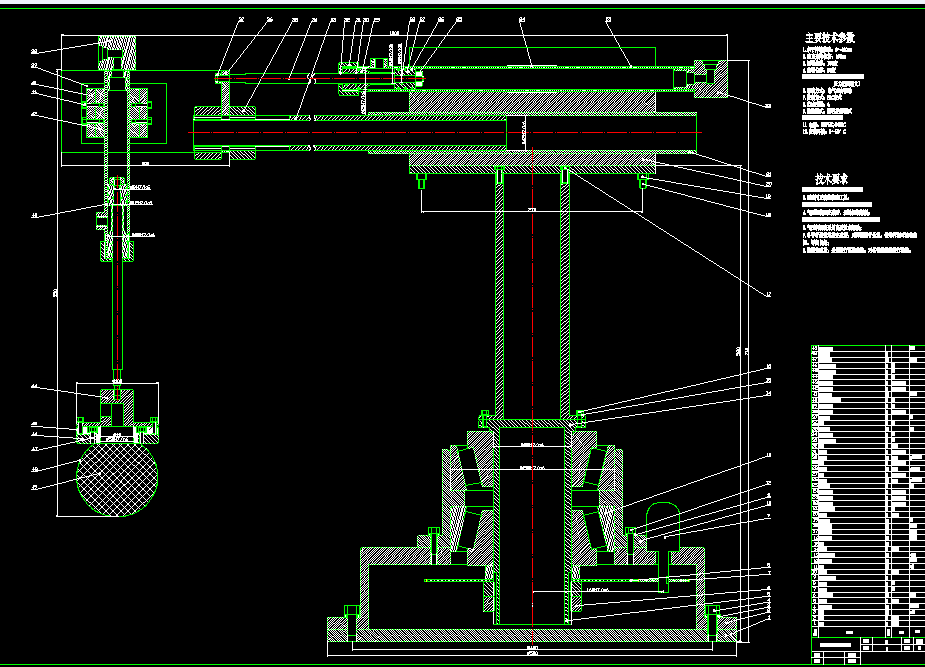Click the cross-hatched ball at arm bottom
The width and height of the screenshot is (925, 667).
(x=117, y=479)
